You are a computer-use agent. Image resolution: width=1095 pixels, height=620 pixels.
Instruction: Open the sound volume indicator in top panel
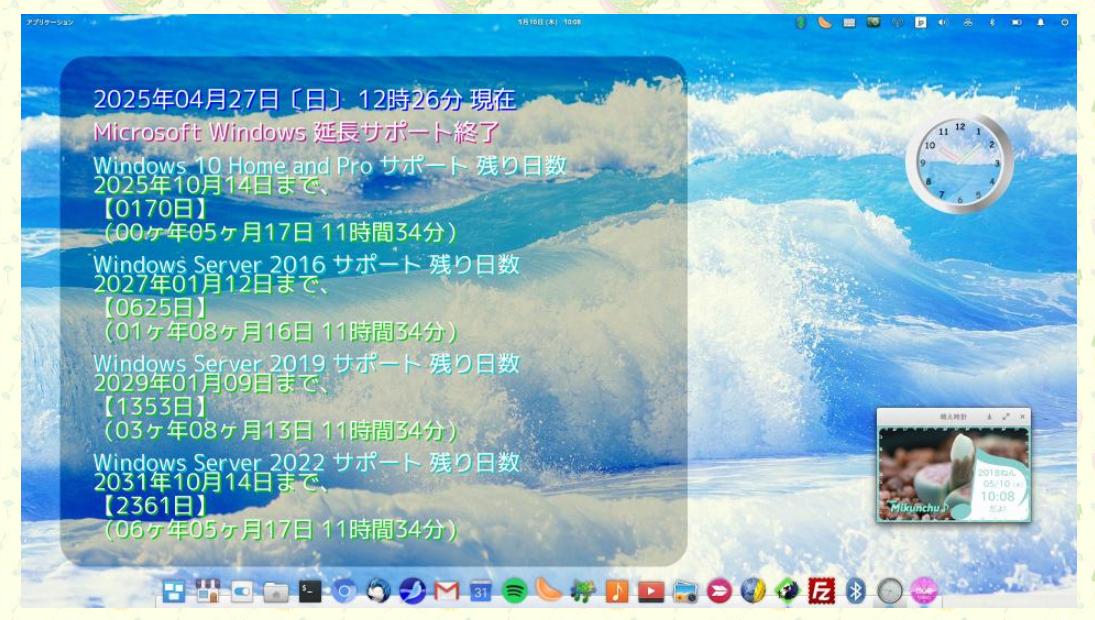coord(943,22)
